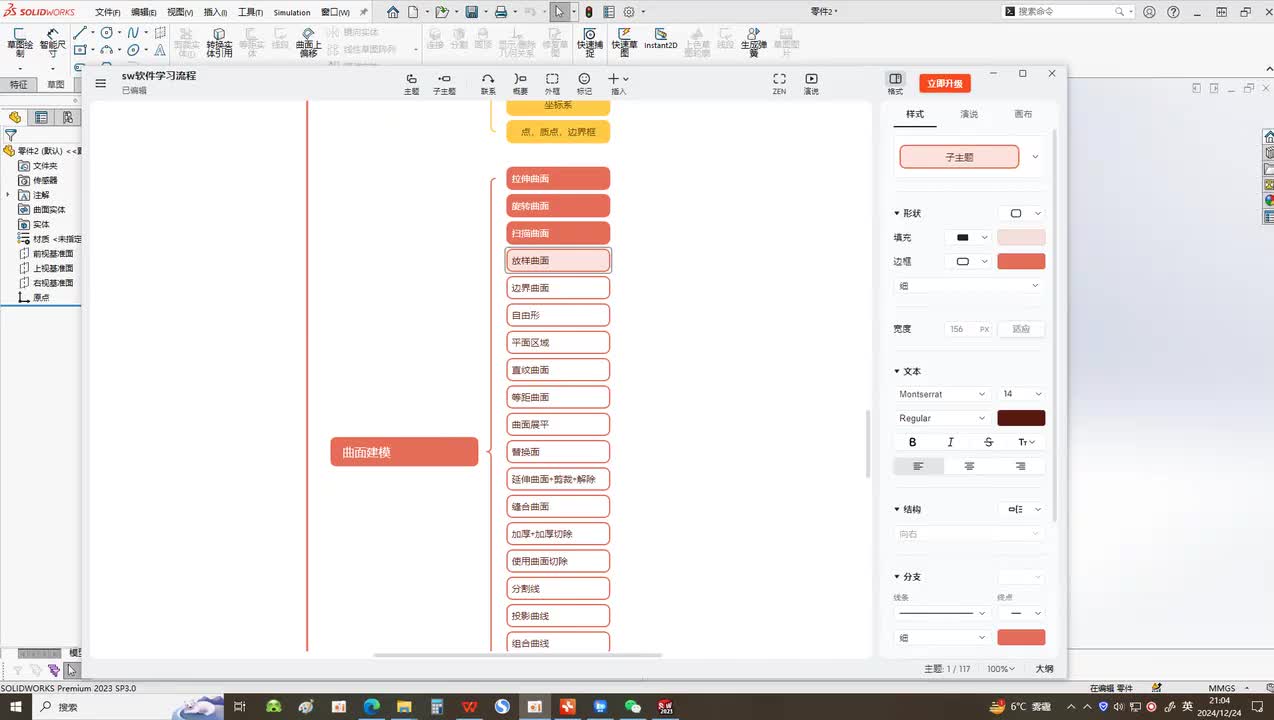Align text center
This screenshot has height=720, width=1274.
(969, 466)
